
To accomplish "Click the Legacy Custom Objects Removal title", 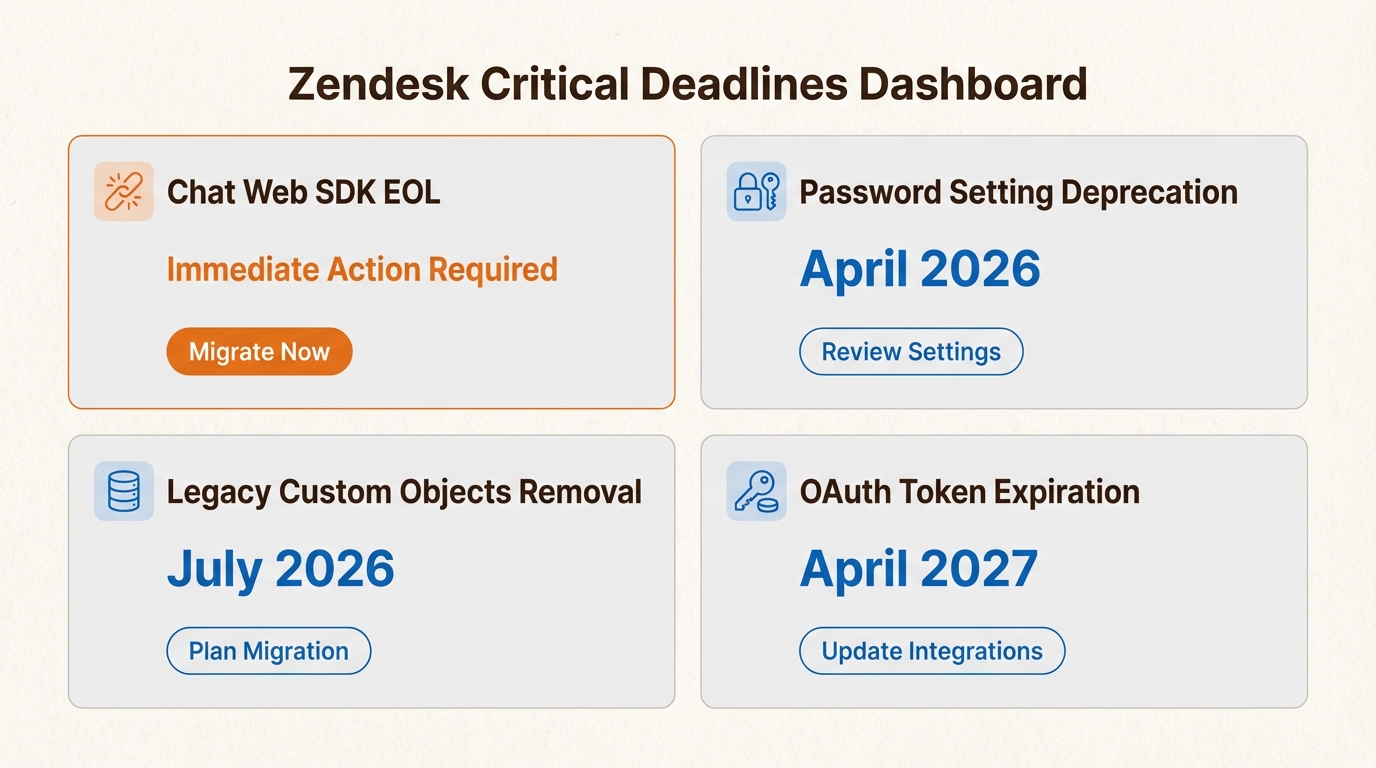I will (x=404, y=492).
